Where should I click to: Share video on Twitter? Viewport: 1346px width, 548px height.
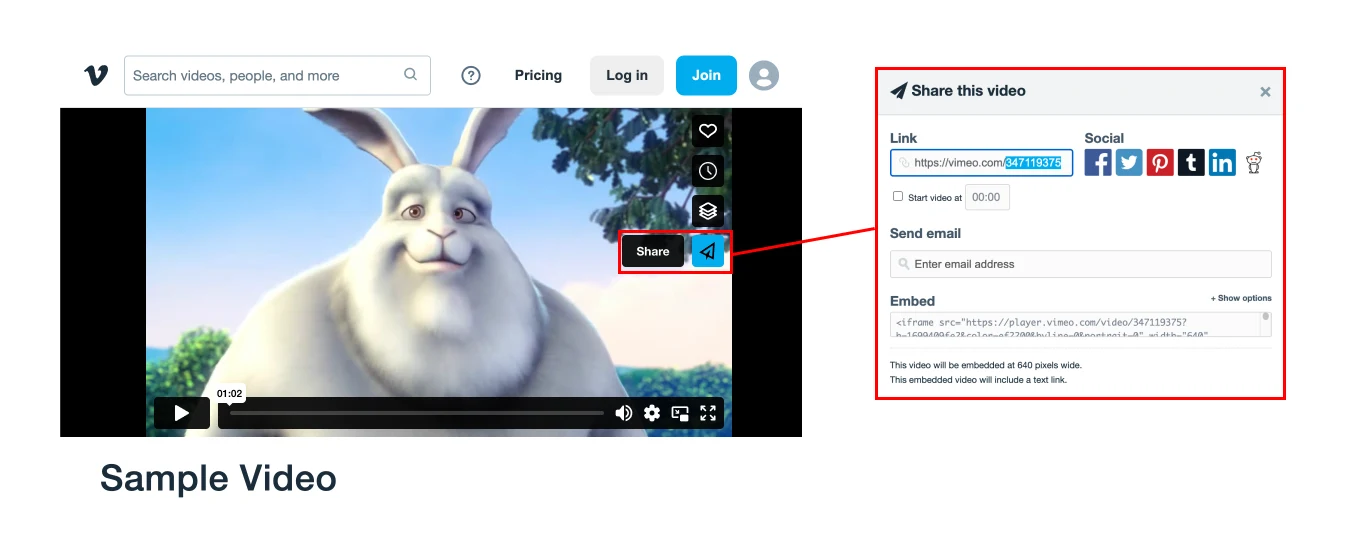coord(1129,162)
